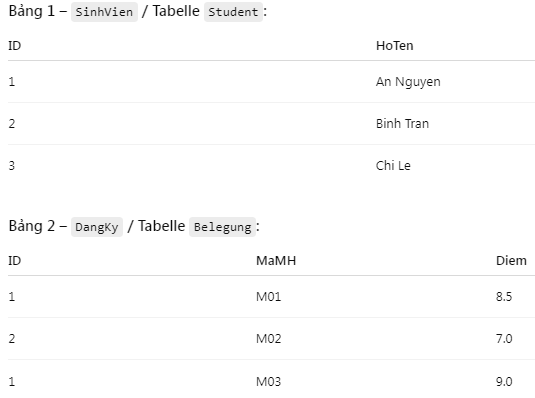
Task: Select the An Nguyen cell
Action: (x=408, y=82)
